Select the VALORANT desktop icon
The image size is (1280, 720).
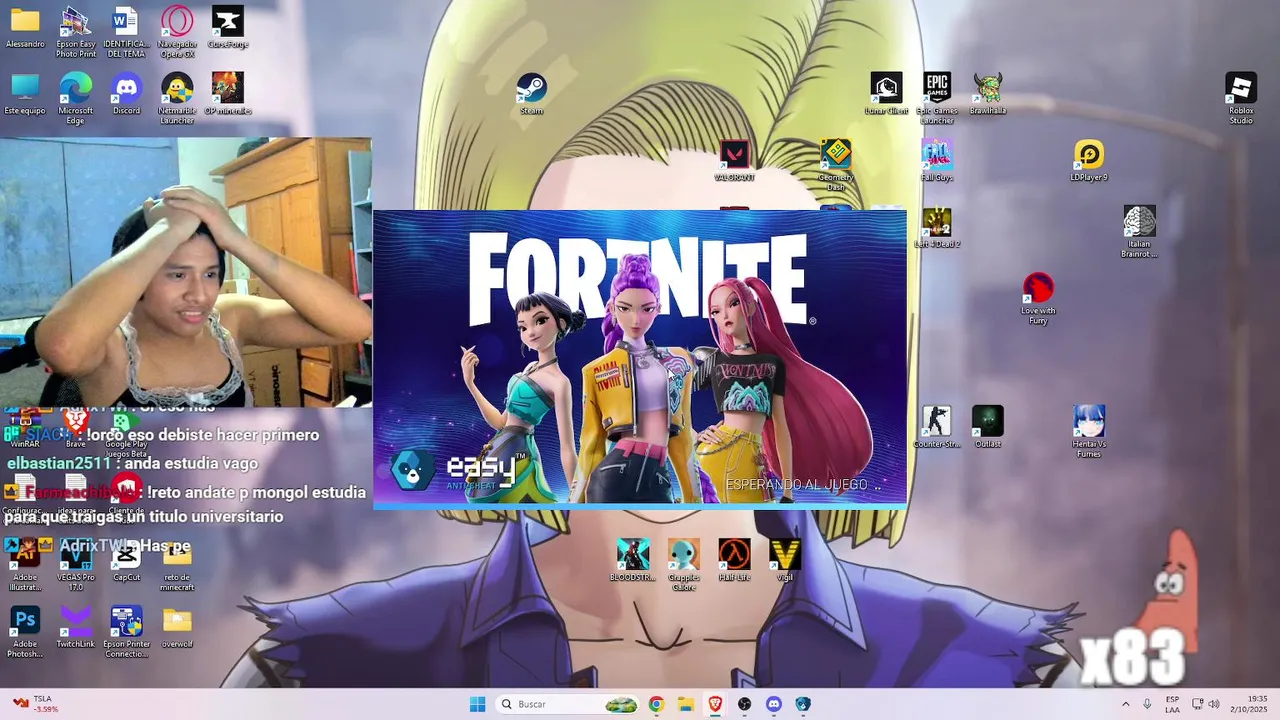pos(734,161)
